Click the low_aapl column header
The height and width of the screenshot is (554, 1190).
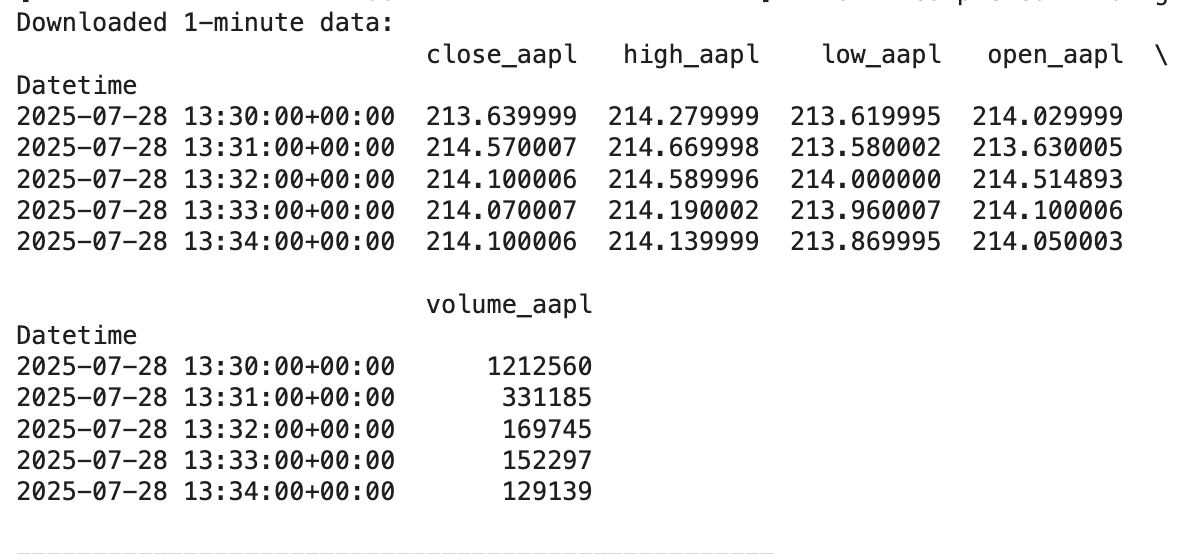[882, 55]
